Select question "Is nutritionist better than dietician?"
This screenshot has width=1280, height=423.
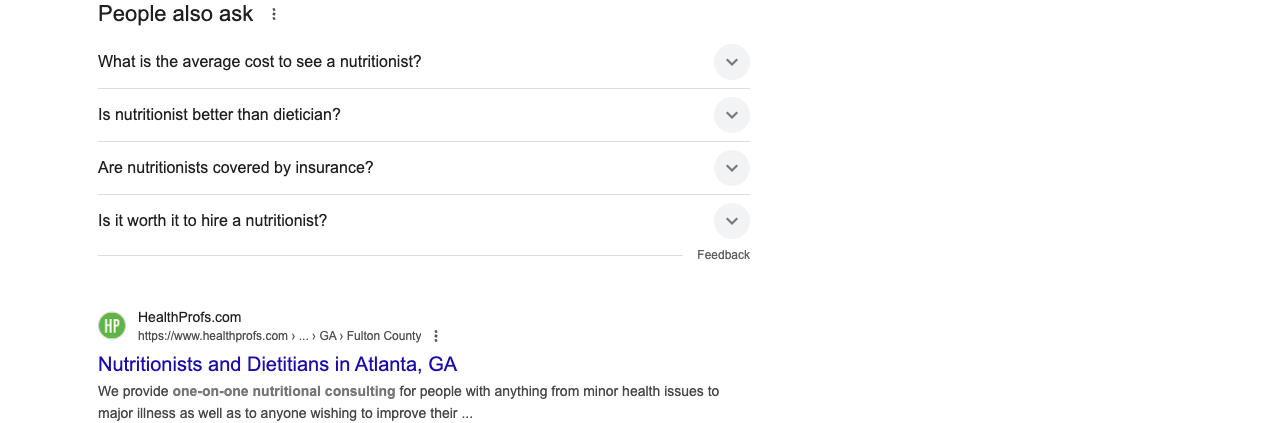pos(219,115)
